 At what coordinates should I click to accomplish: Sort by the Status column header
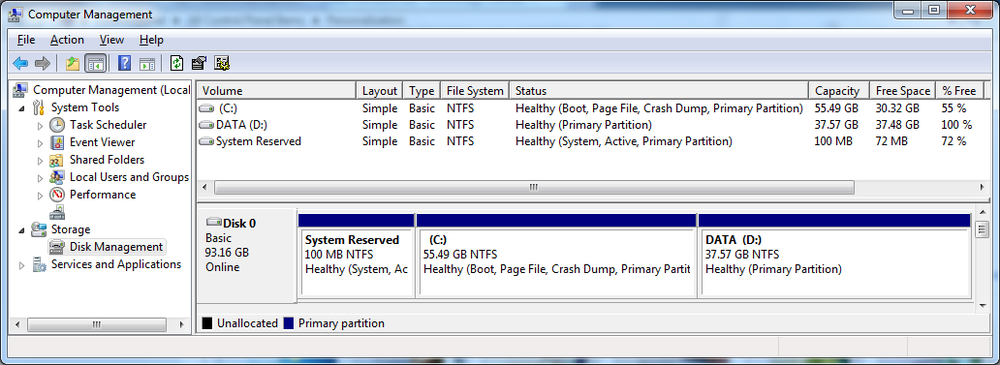pos(659,91)
